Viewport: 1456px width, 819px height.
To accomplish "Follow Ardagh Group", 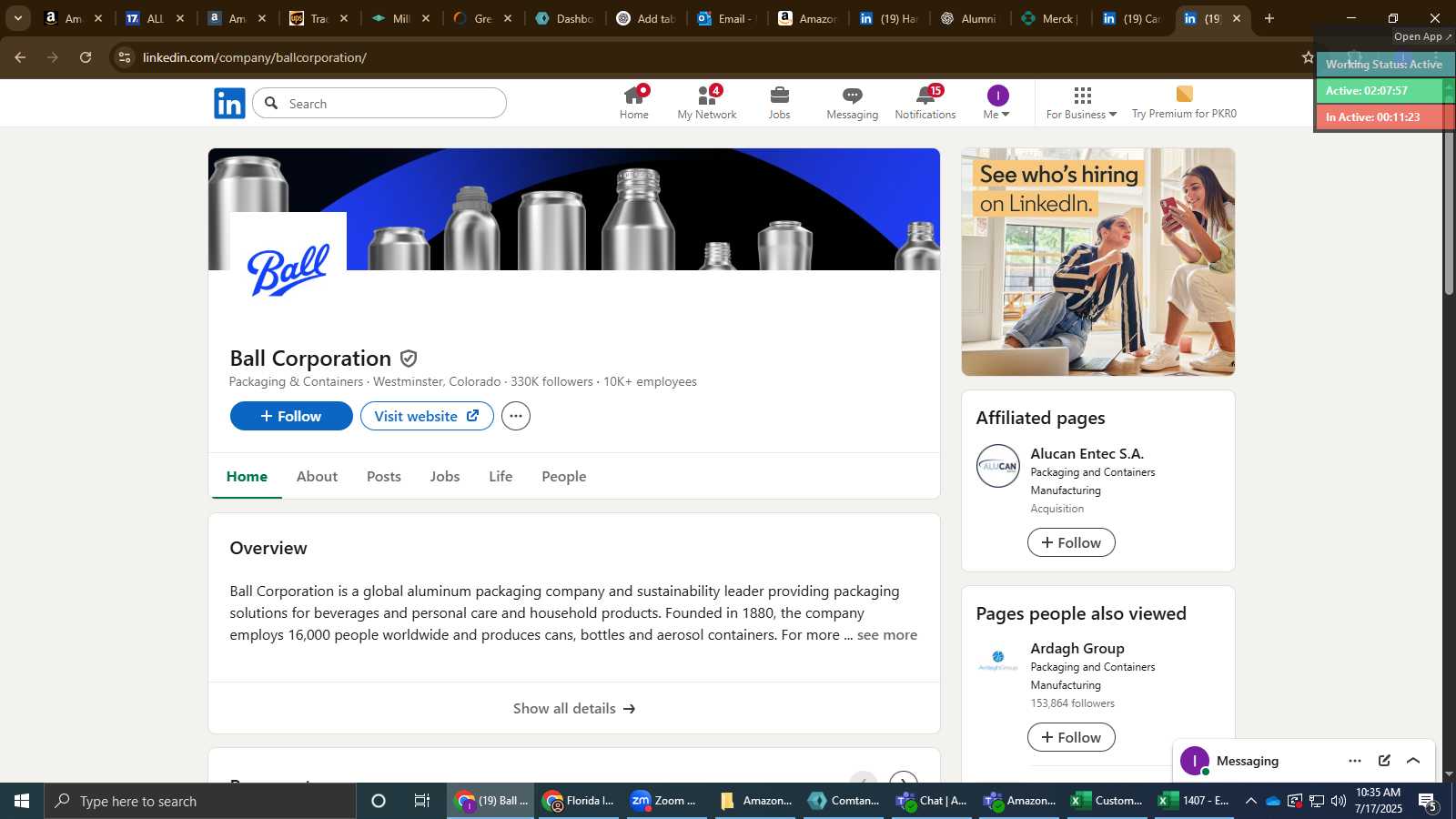I will click(1071, 737).
